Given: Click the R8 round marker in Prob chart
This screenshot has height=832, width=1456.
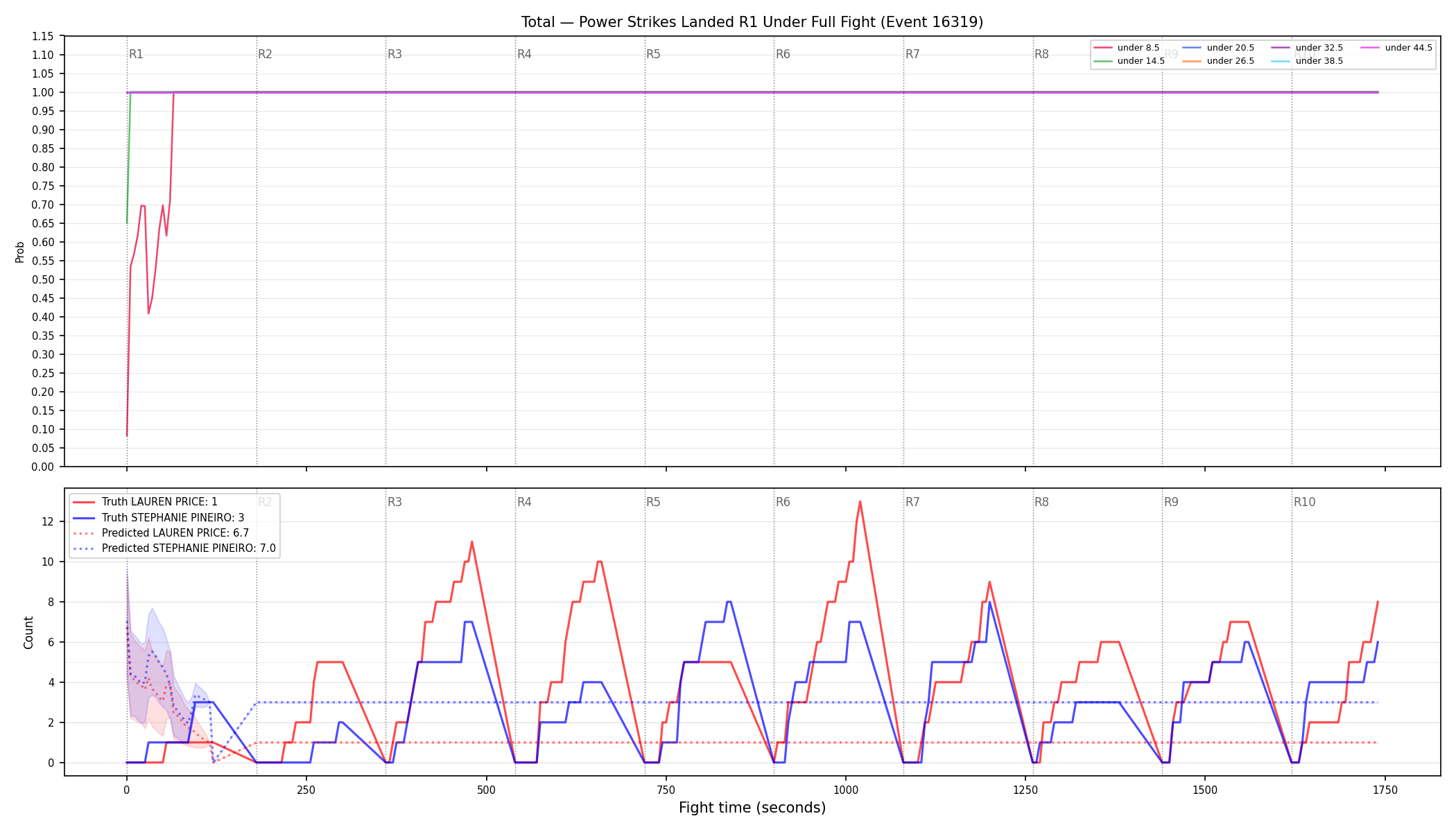Looking at the screenshot, I should click(x=1041, y=54).
